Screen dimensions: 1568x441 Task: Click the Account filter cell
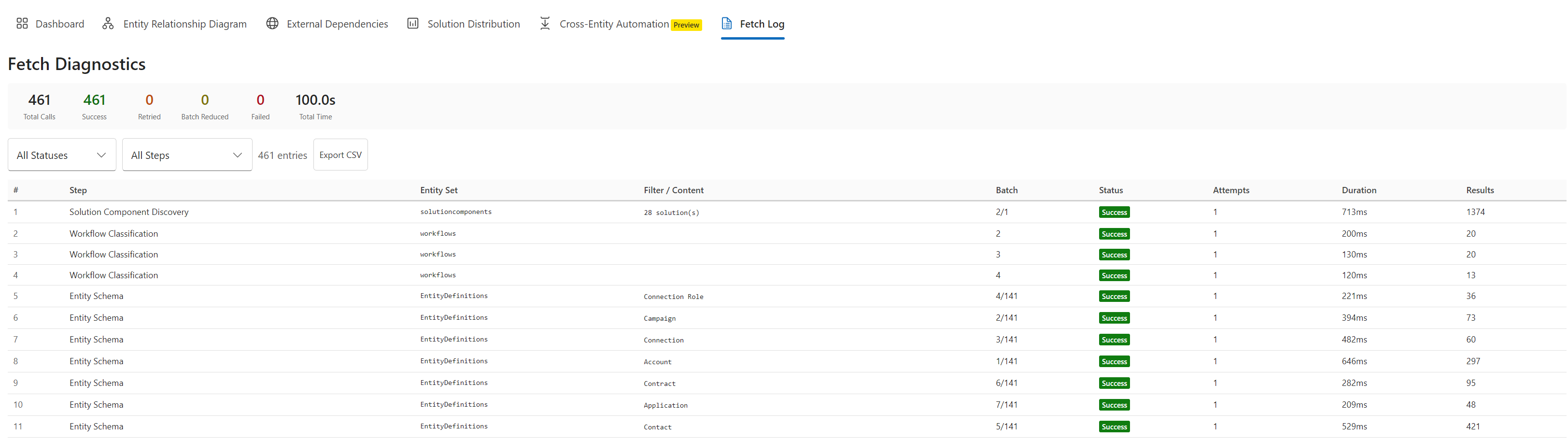tap(657, 362)
